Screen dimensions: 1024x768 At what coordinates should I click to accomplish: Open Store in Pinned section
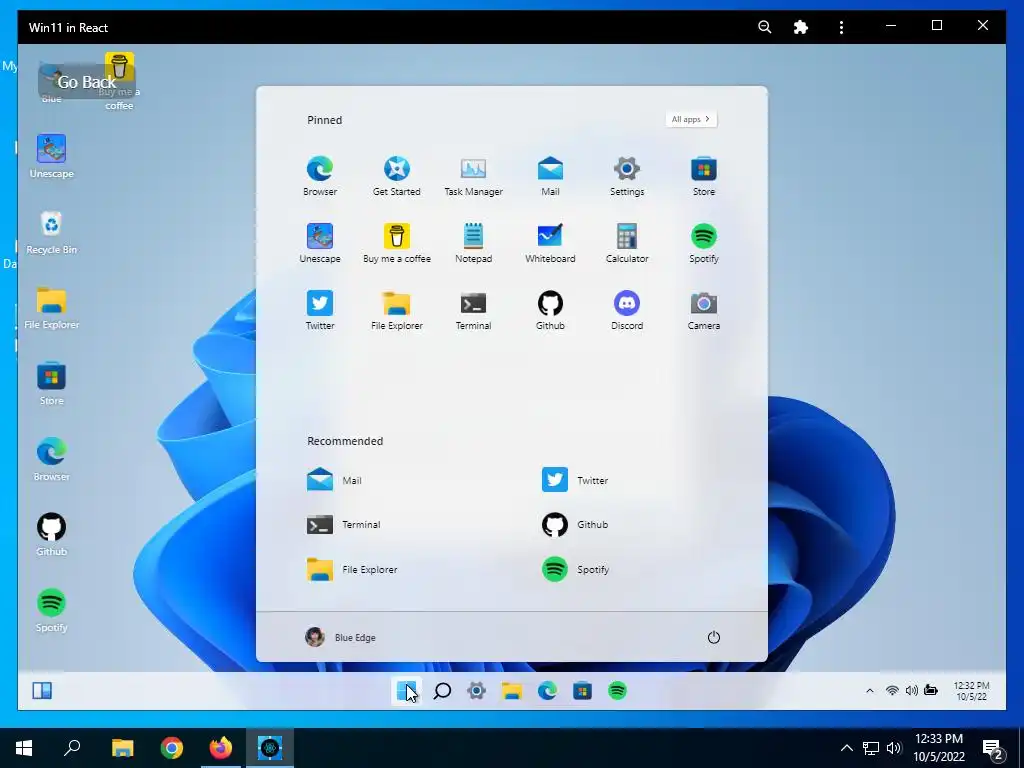point(703,175)
